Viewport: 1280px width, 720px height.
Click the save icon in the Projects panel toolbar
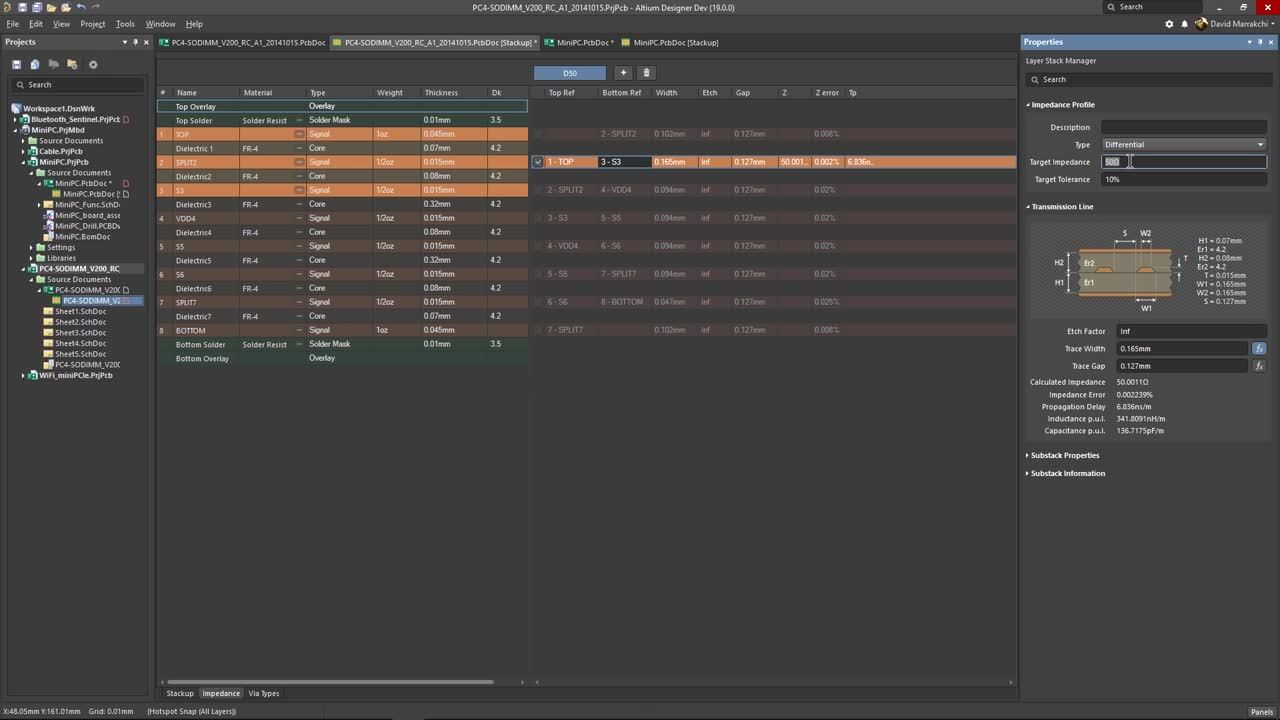(x=17, y=64)
